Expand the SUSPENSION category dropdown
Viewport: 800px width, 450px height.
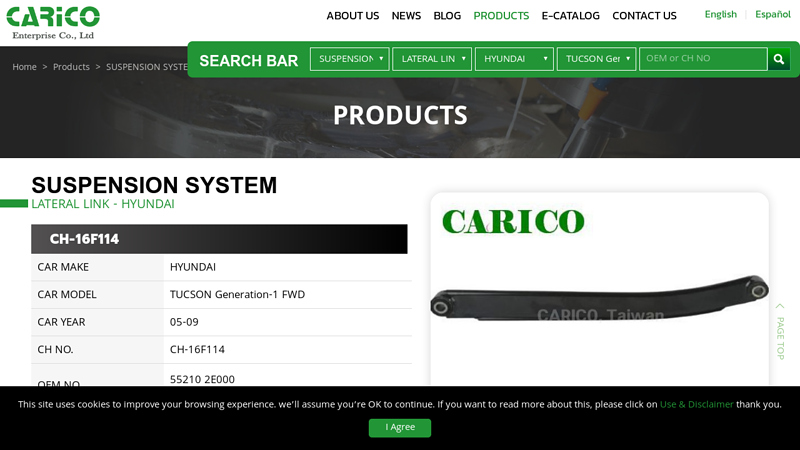349,59
